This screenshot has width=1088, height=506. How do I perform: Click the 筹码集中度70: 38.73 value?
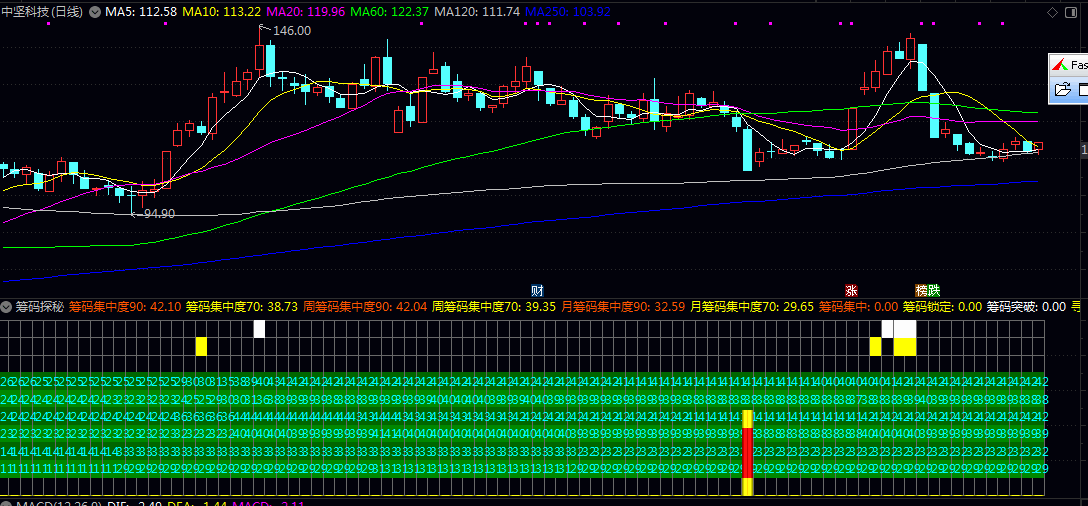click(x=241, y=306)
